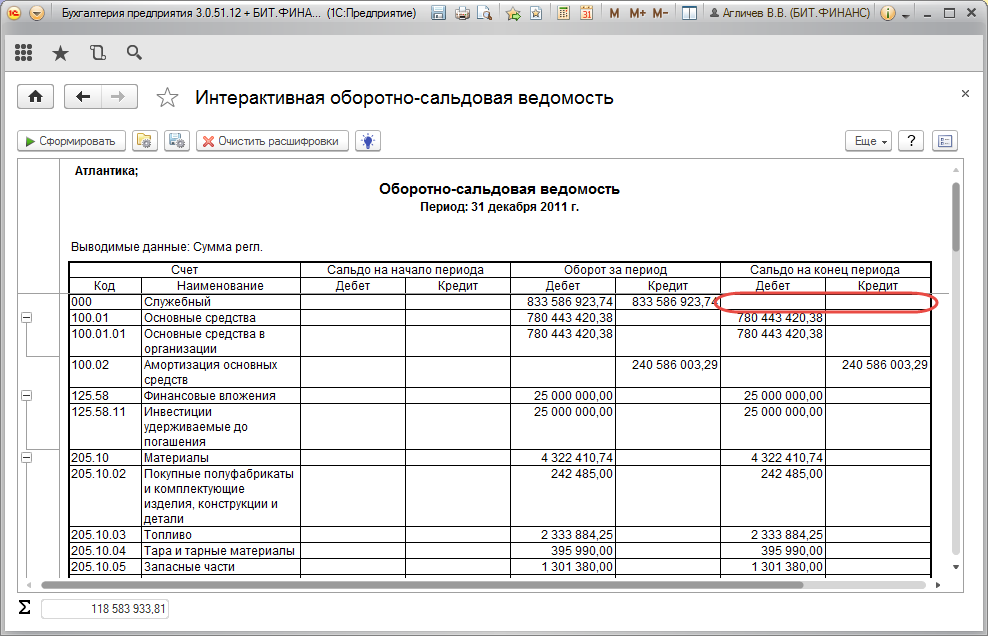This screenshot has width=988, height=636.
Task: Open the sections menu grid icon
Action: [24, 53]
